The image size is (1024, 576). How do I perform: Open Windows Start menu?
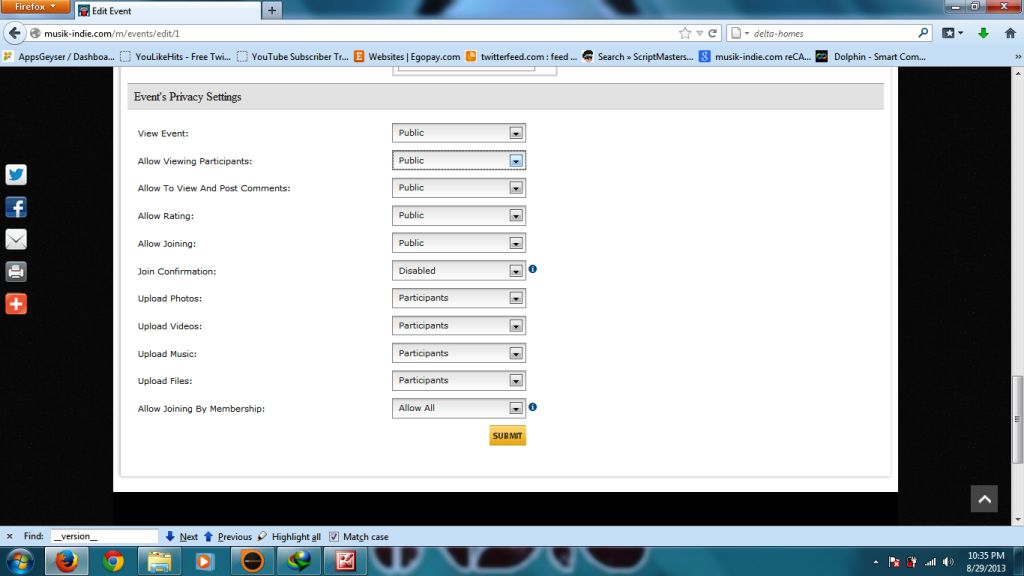(x=21, y=561)
